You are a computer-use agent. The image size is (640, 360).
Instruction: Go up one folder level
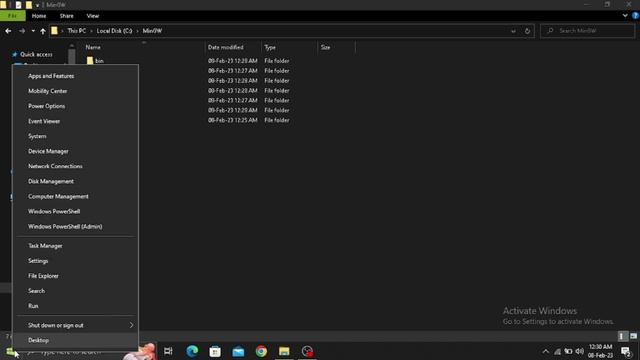43,31
